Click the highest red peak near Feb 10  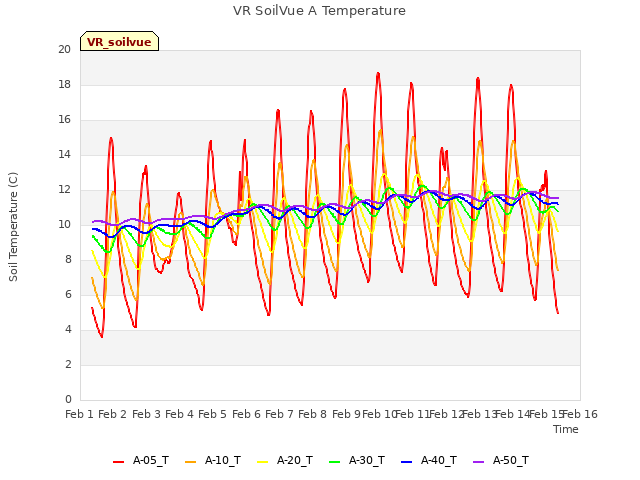(x=378, y=73)
